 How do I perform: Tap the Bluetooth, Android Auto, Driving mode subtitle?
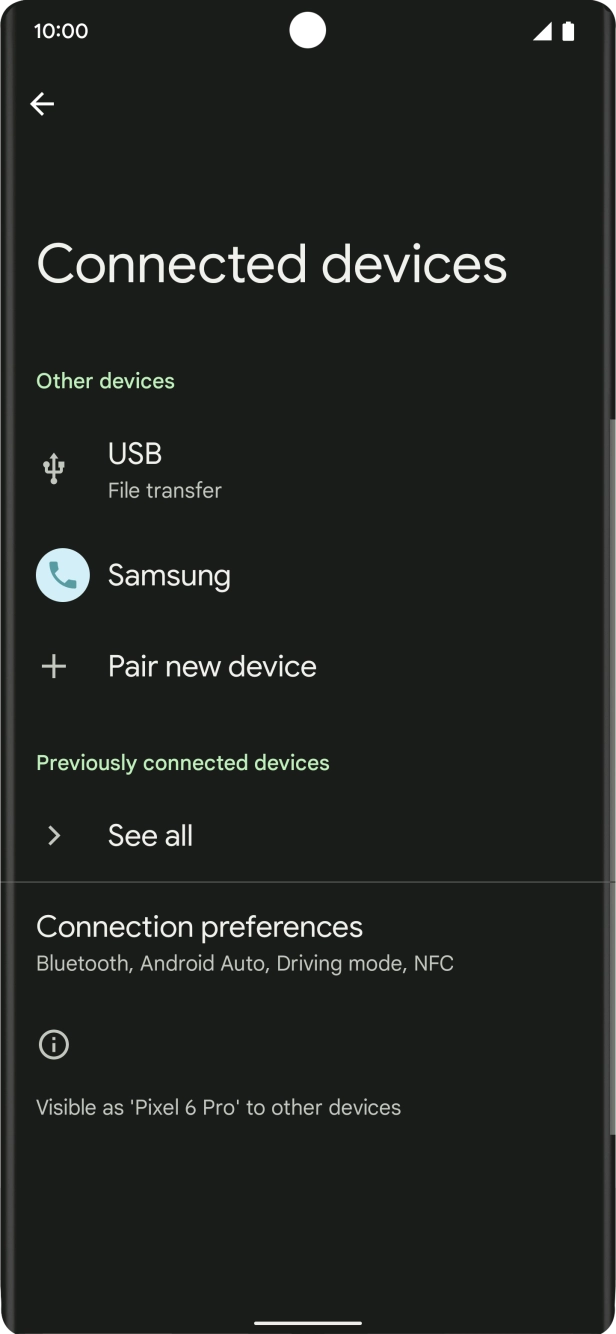click(x=245, y=964)
